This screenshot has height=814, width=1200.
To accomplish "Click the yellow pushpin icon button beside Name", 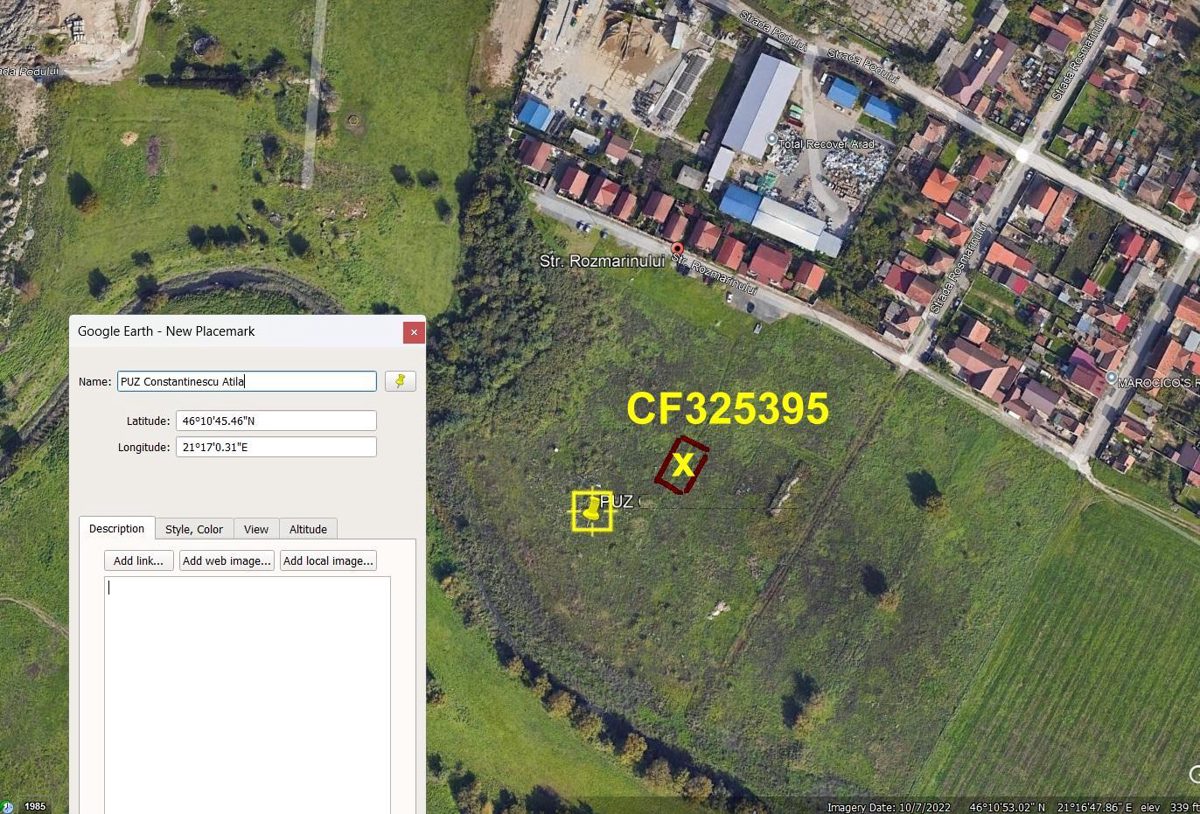I will coord(400,381).
